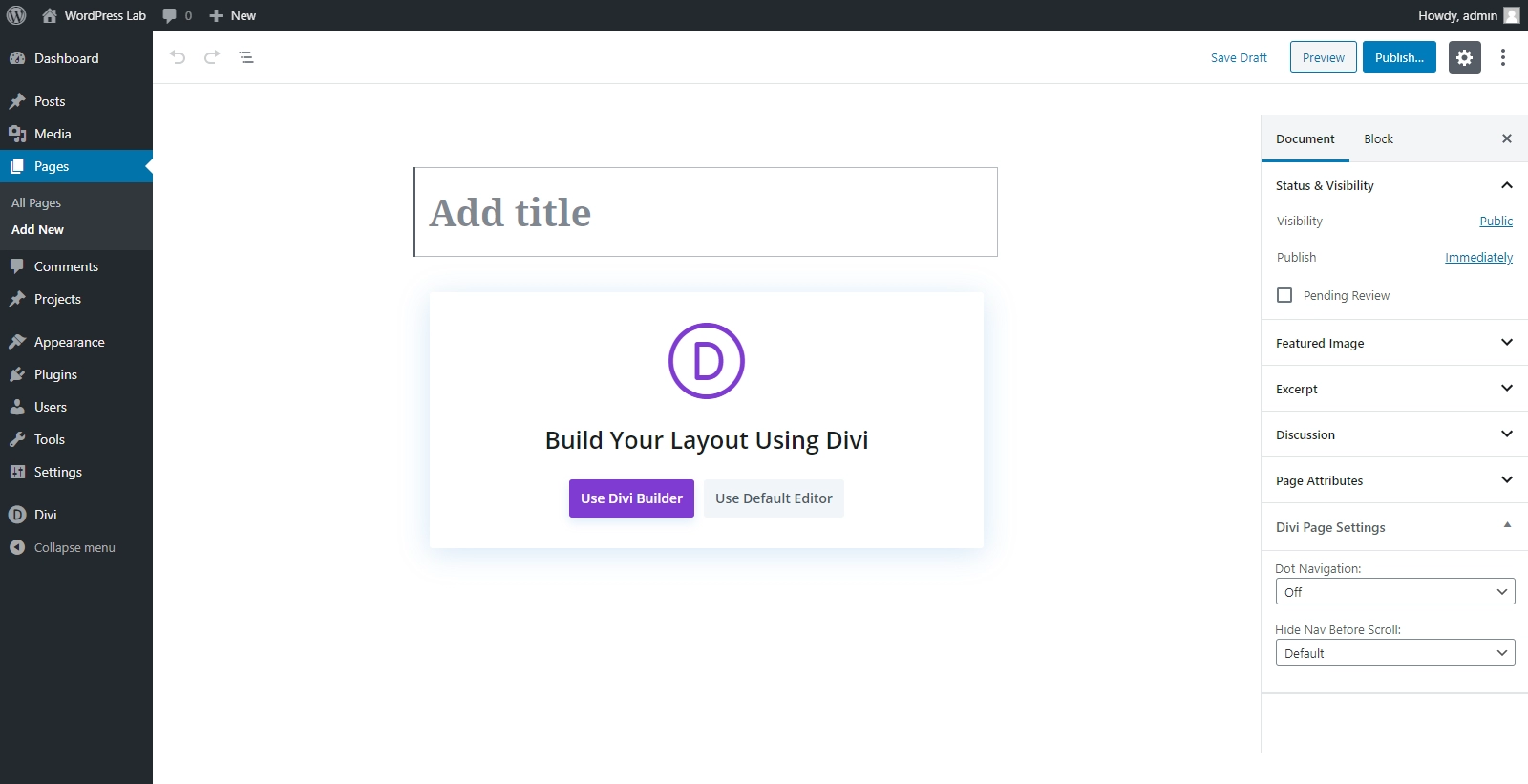Open admin user avatar
Screen dimensions: 1528x784
1512,15
